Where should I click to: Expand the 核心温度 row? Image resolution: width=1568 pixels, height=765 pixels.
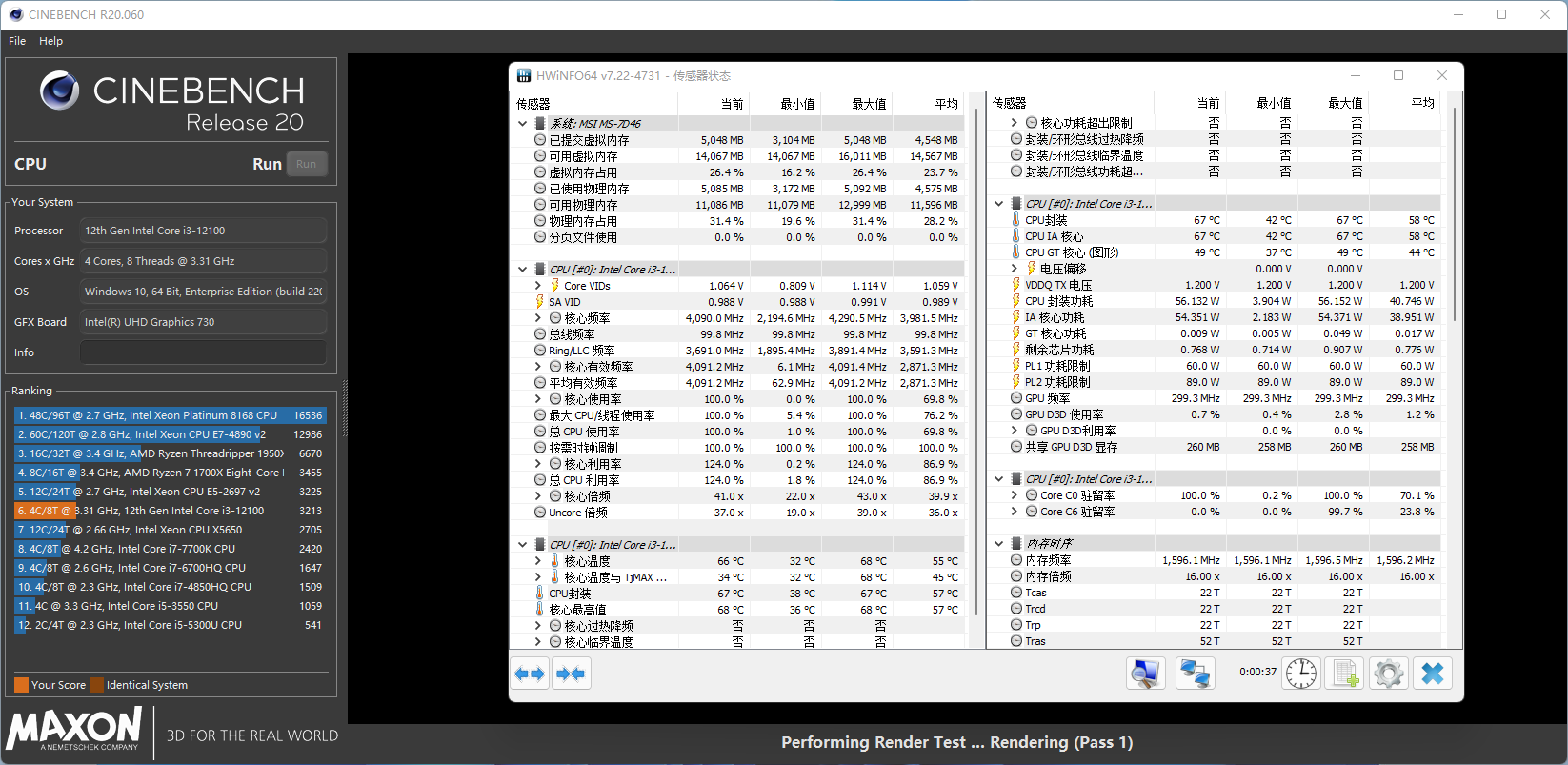click(538, 561)
